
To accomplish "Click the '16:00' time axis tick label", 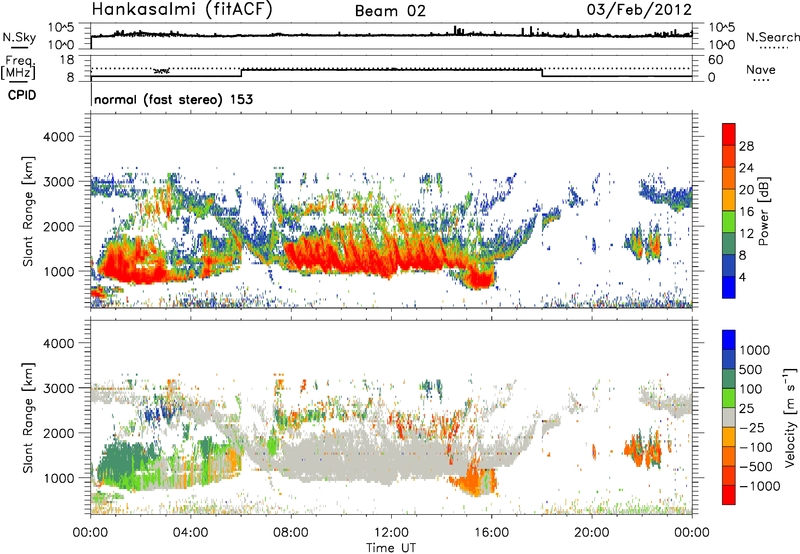I will (x=491, y=533).
